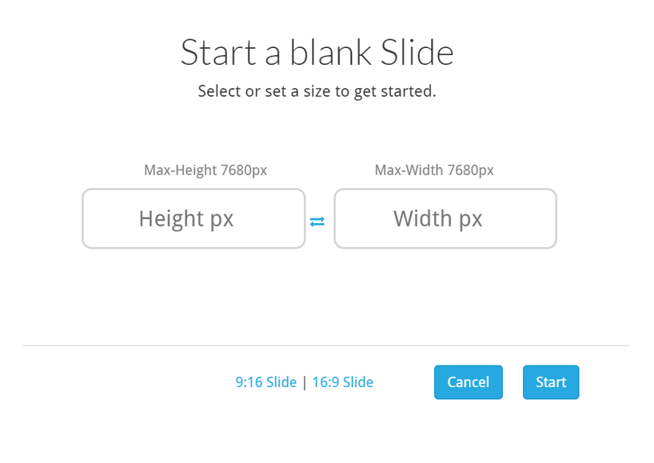Swap the height and width values
The height and width of the screenshot is (463, 654).
(x=317, y=221)
